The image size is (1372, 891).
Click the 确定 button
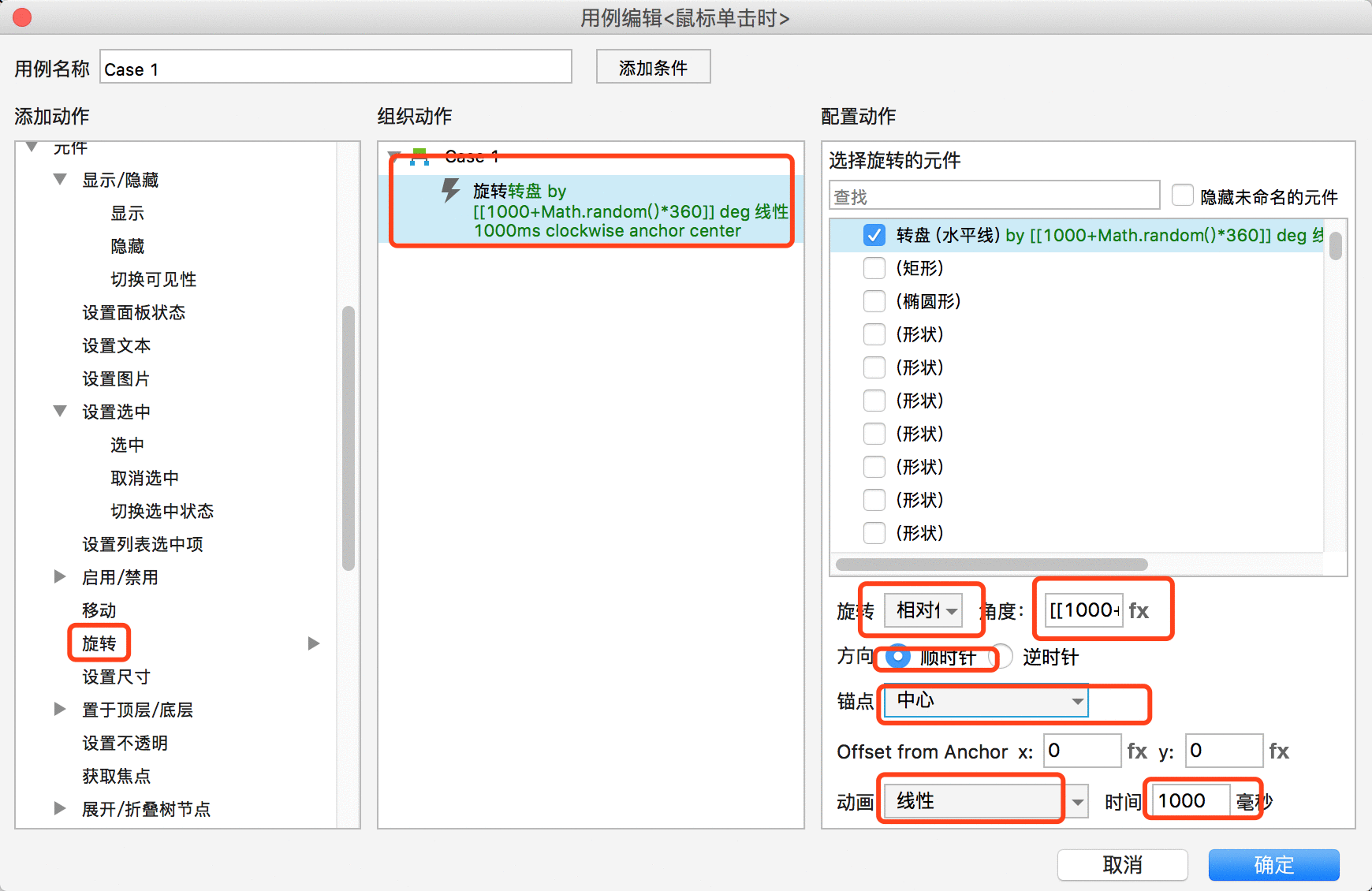[x=1273, y=864]
